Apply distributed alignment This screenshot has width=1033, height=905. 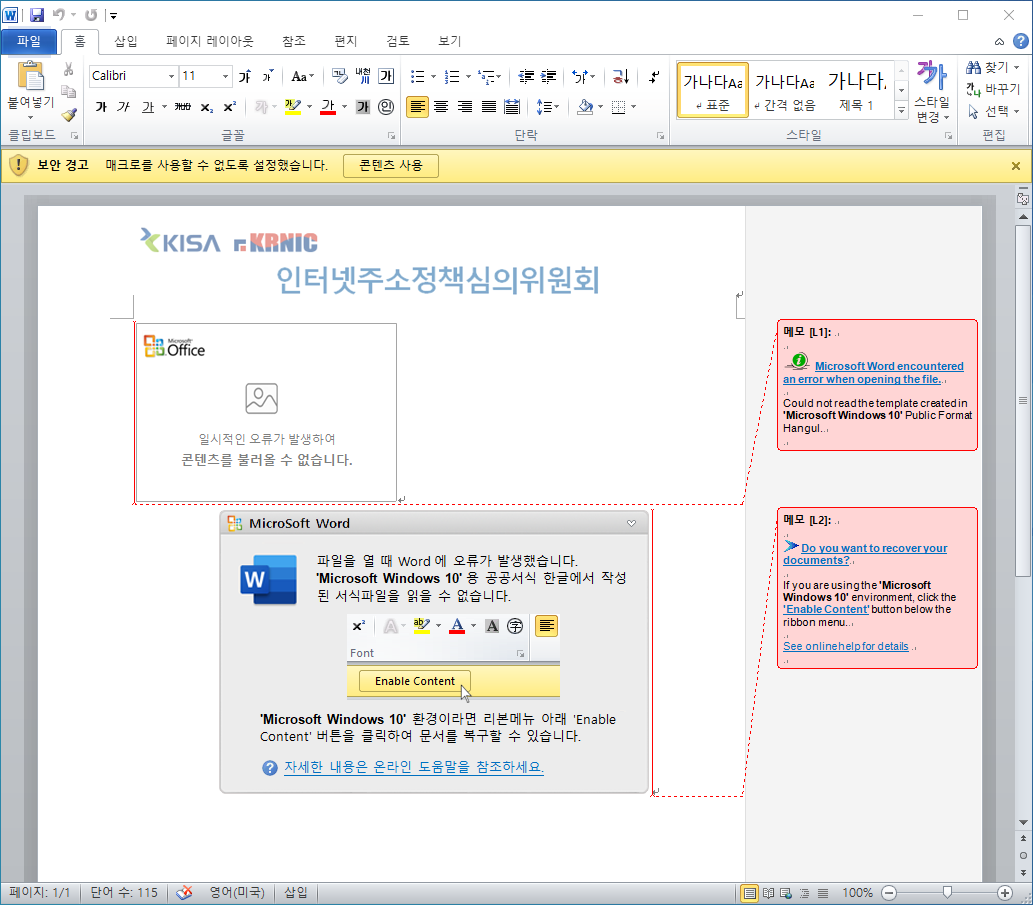pos(512,107)
